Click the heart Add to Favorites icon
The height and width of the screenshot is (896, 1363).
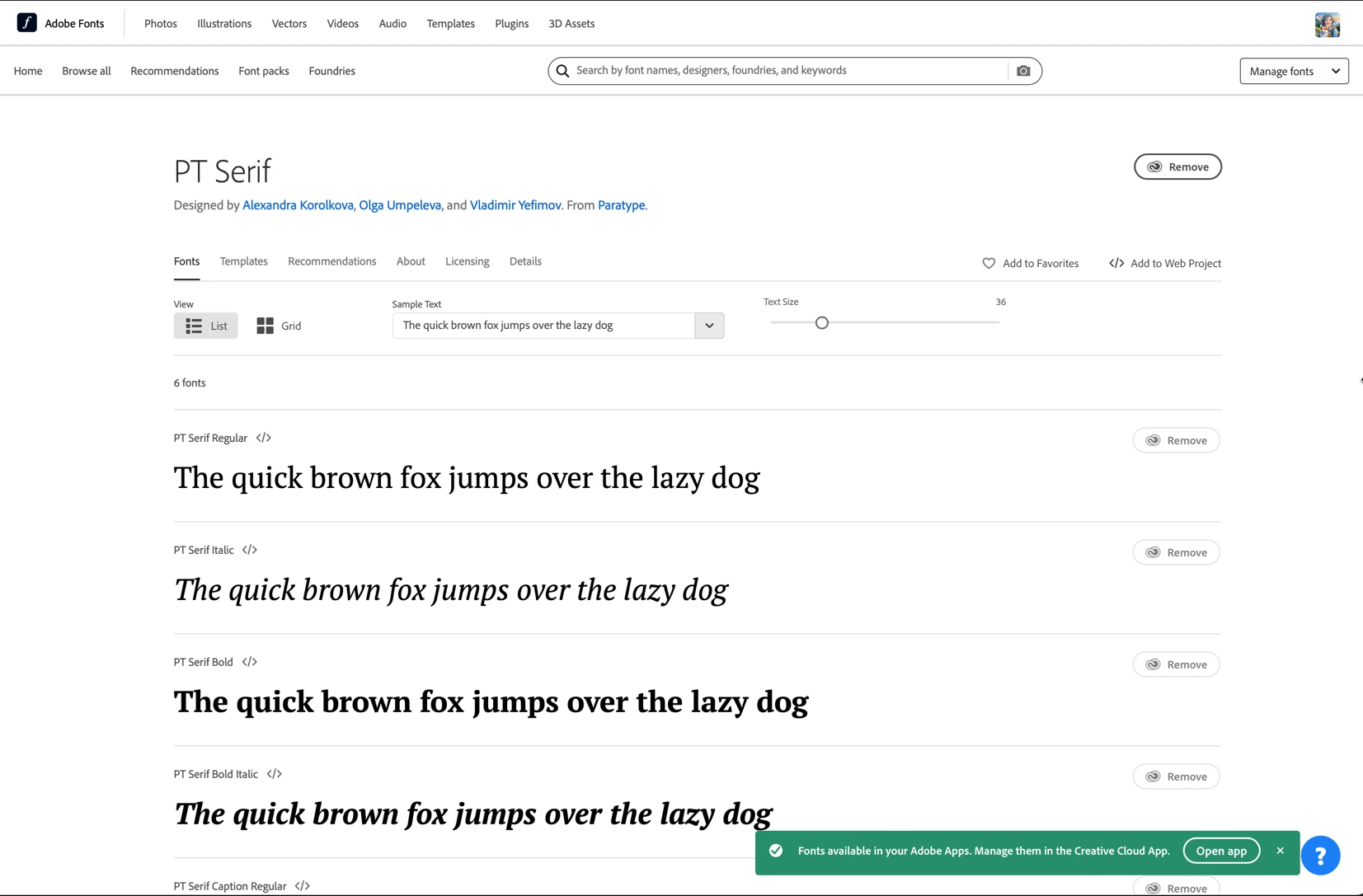[x=989, y=264]
